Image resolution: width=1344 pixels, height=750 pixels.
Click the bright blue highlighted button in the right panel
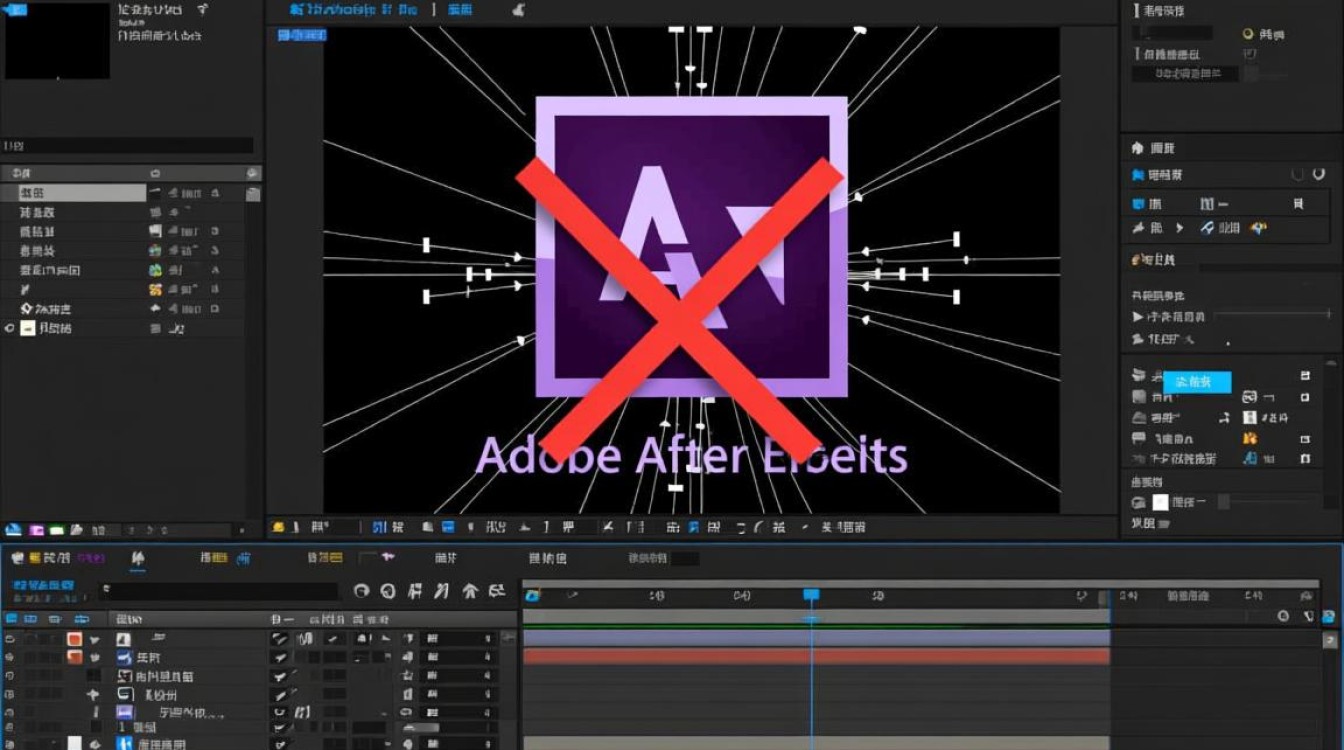pyautogui.click(x=1196, y=381)
